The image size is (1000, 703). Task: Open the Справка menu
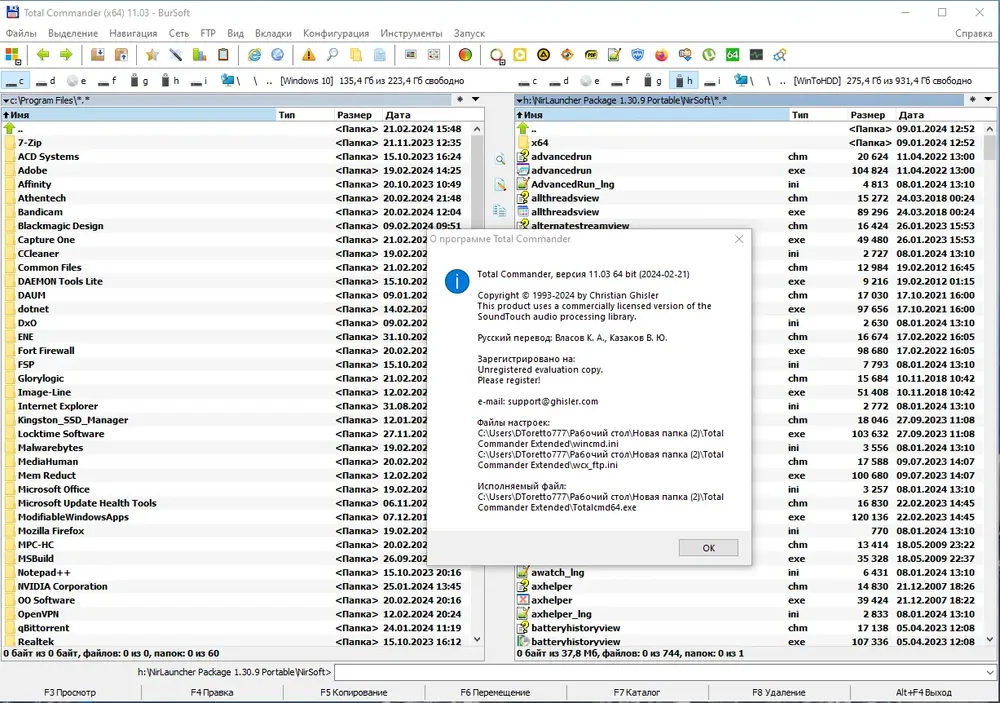pos(973,33)
